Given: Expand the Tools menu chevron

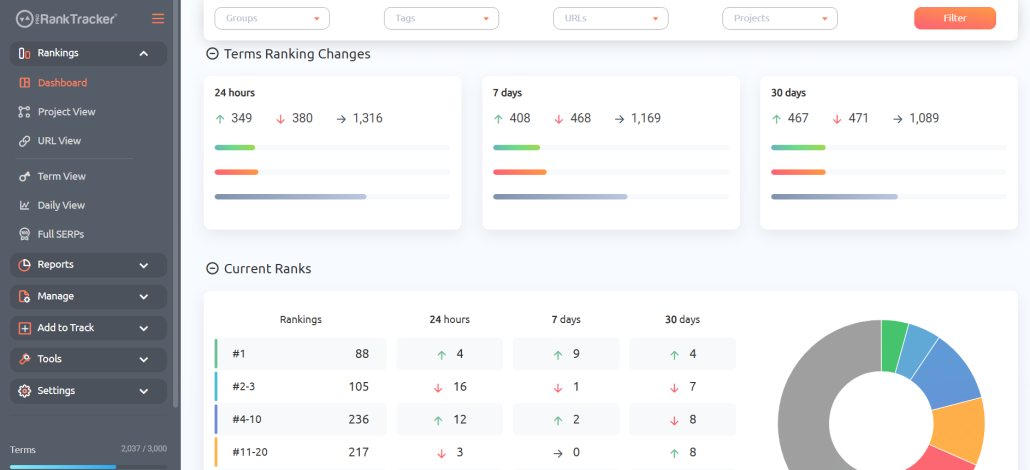Looking at the screenshot, I should (144, 359).
